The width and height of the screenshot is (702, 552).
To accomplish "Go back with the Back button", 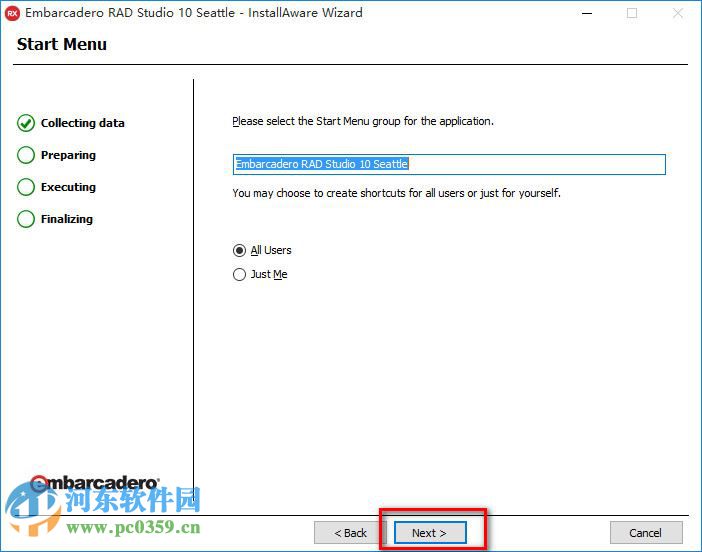I will (x=350, y=533).
